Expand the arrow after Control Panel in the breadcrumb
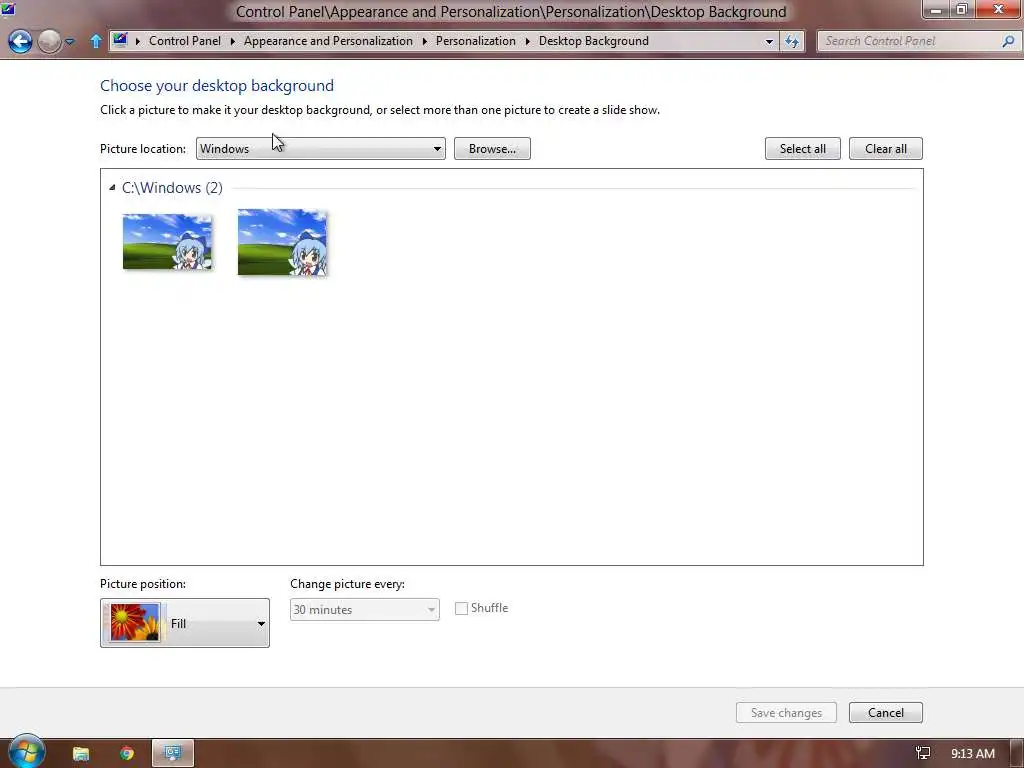1024x768 pixels. point(232,41)
